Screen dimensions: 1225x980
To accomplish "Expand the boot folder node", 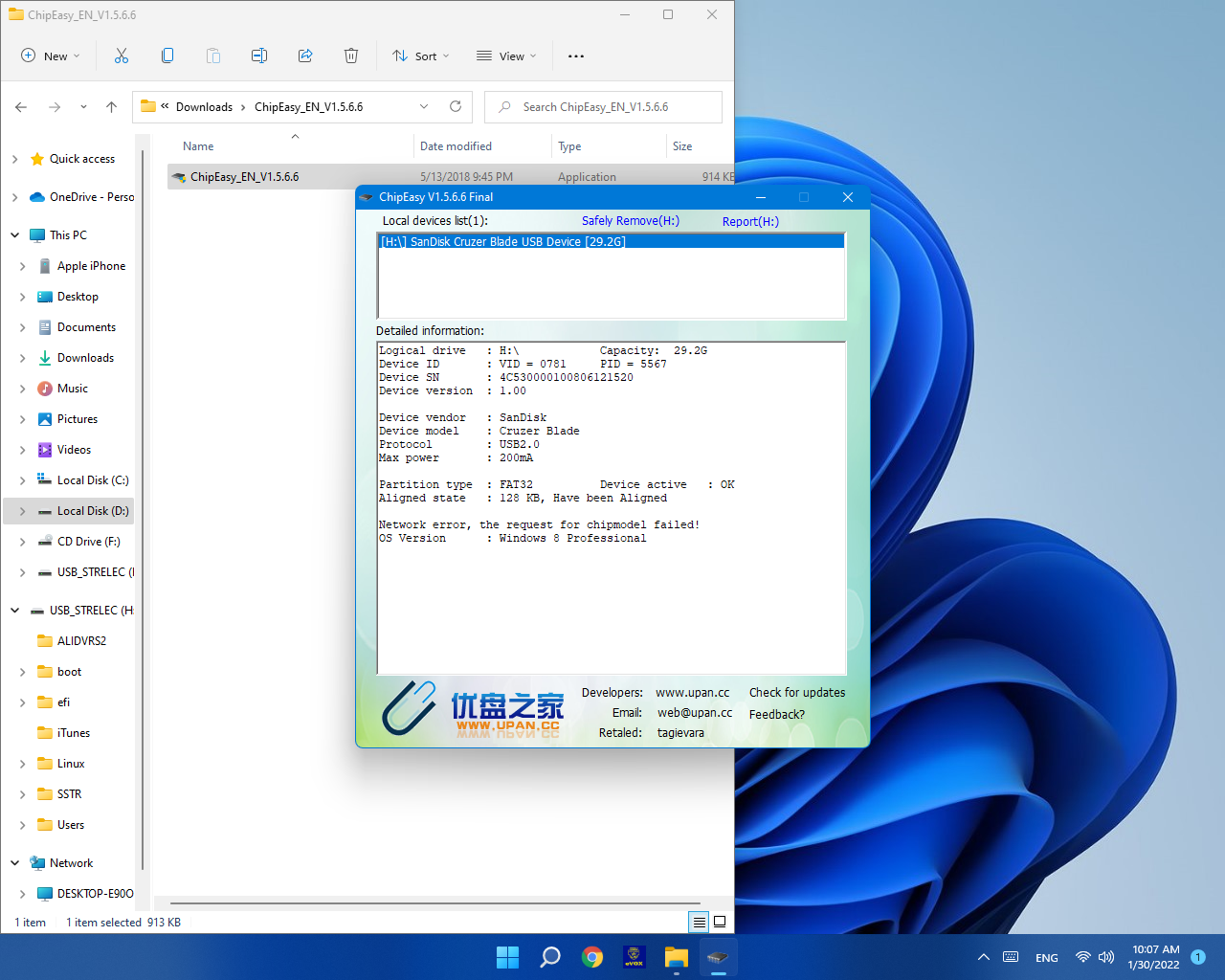I will click(x=22, y=672).
